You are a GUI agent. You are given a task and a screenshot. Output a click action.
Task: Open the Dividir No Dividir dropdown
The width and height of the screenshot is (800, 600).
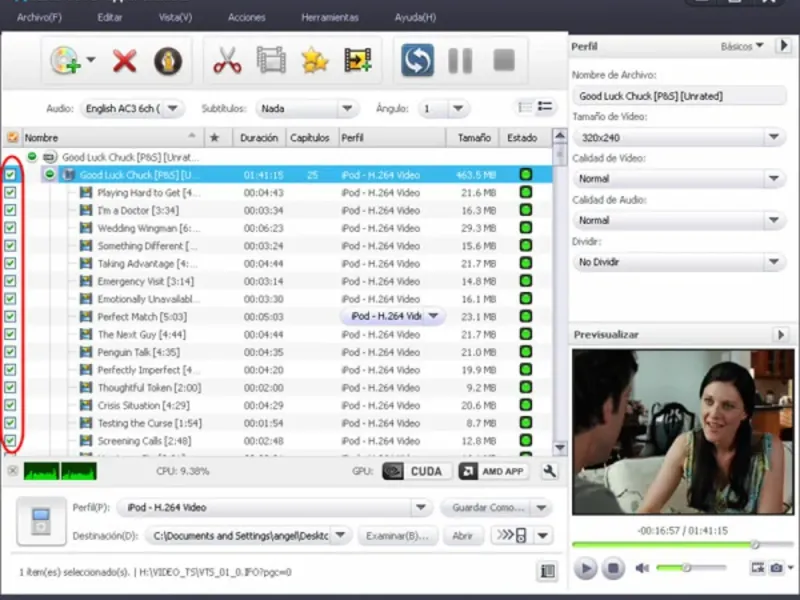click(678, 262)
